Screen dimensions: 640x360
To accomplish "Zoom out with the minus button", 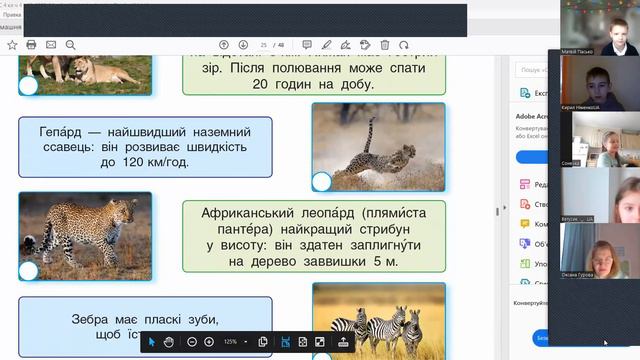I will tap(192, 342).
